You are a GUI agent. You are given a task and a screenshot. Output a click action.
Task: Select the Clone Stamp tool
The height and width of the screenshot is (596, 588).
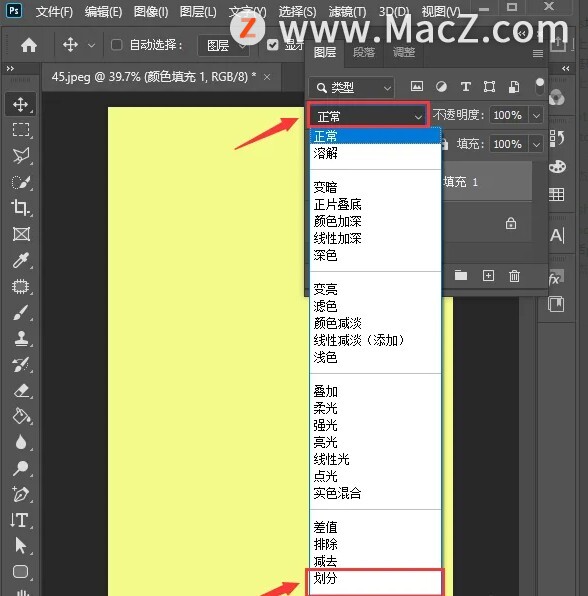pyautogui.click(x=21, y=338)
